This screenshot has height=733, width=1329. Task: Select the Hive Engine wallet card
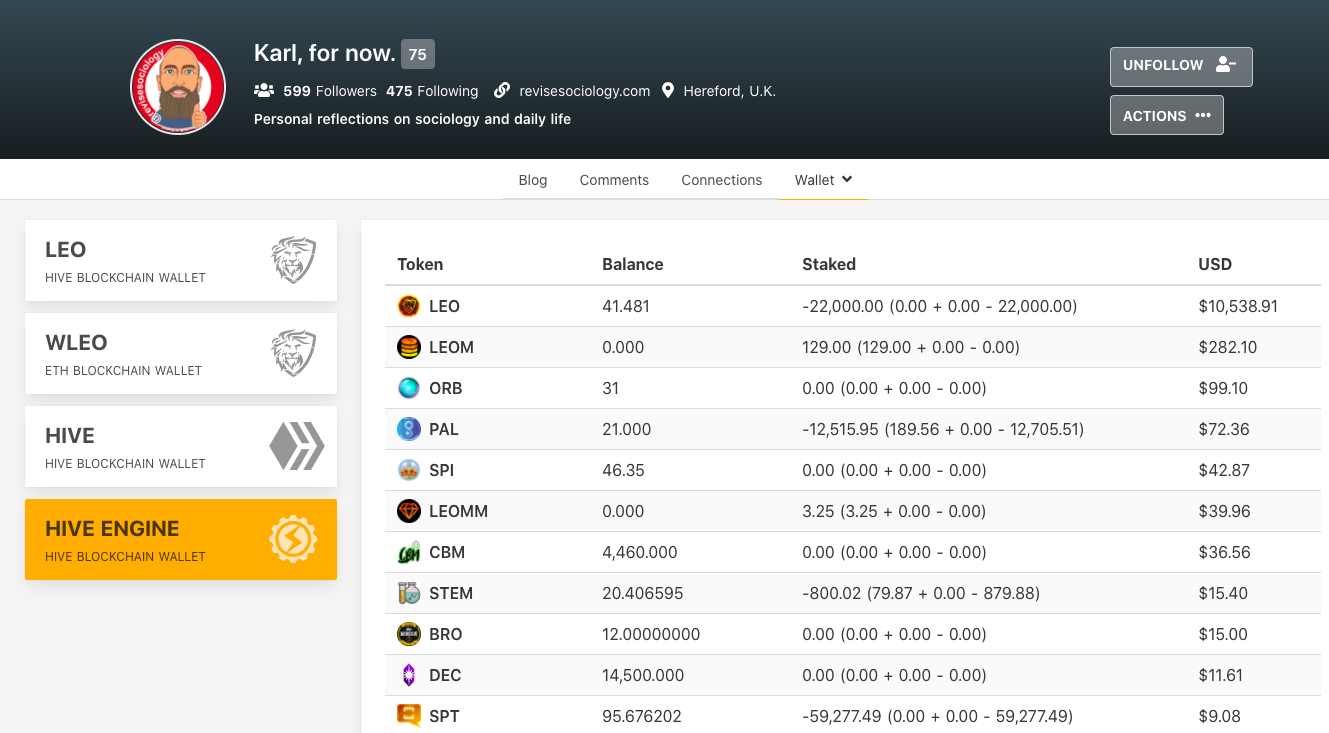pyautogui.click(x=181, y=540)
